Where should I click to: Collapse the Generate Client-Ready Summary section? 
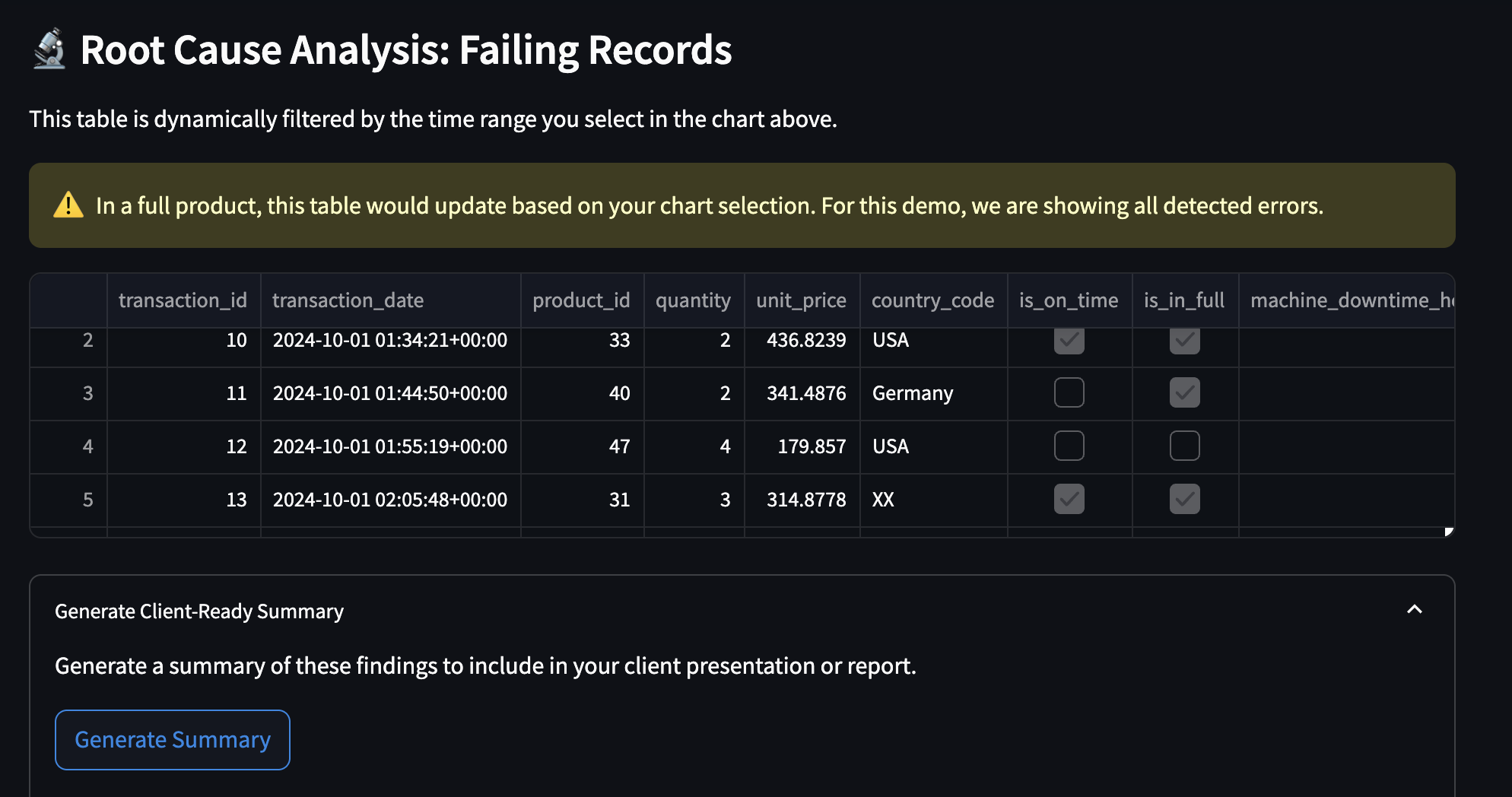(x=1415, y=610)
